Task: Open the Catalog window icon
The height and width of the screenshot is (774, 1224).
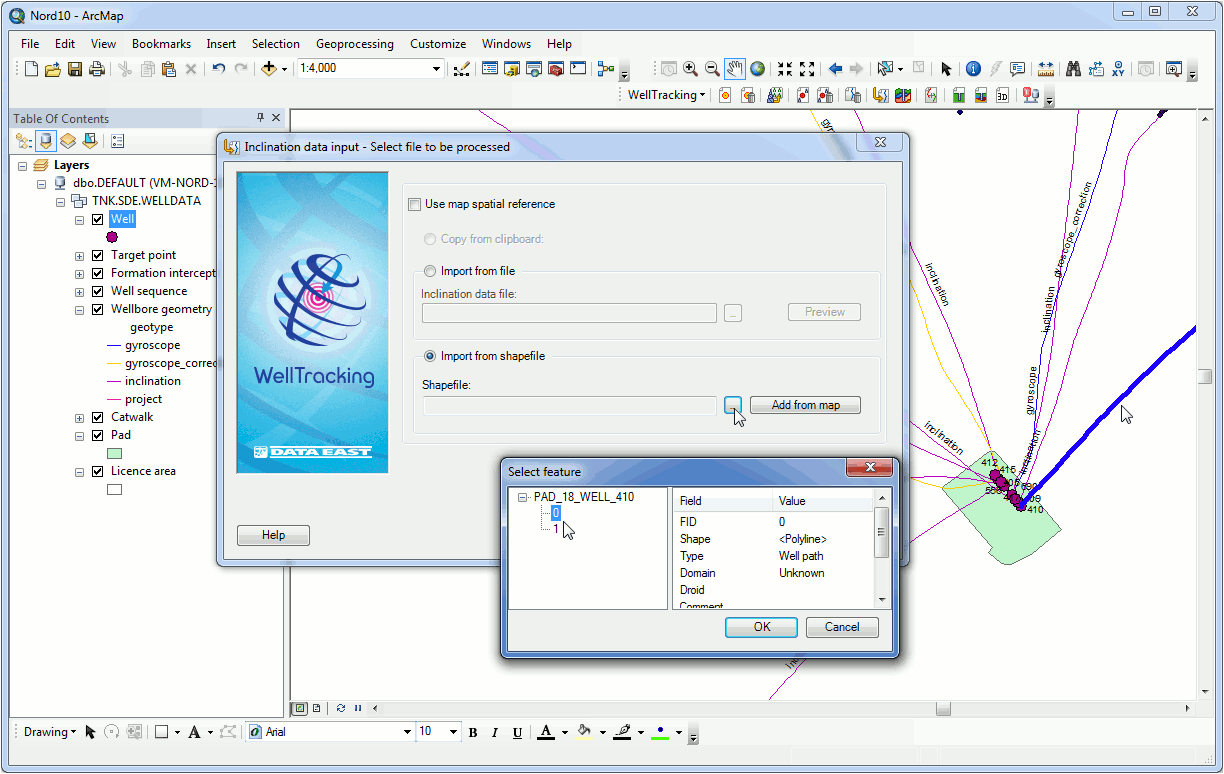Action: (512, 69)
